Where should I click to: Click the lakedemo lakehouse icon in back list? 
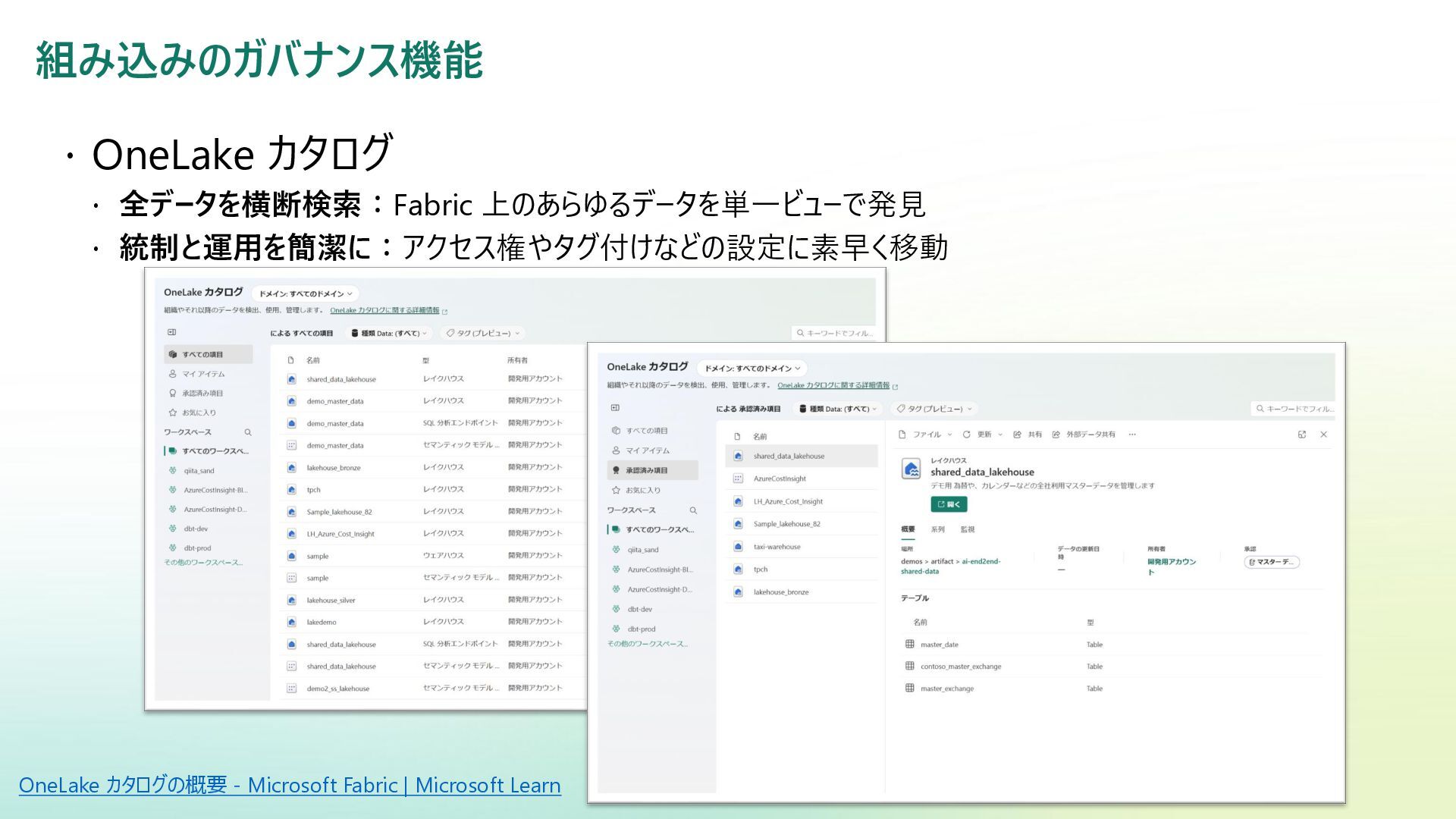click(x=291, y=622)
